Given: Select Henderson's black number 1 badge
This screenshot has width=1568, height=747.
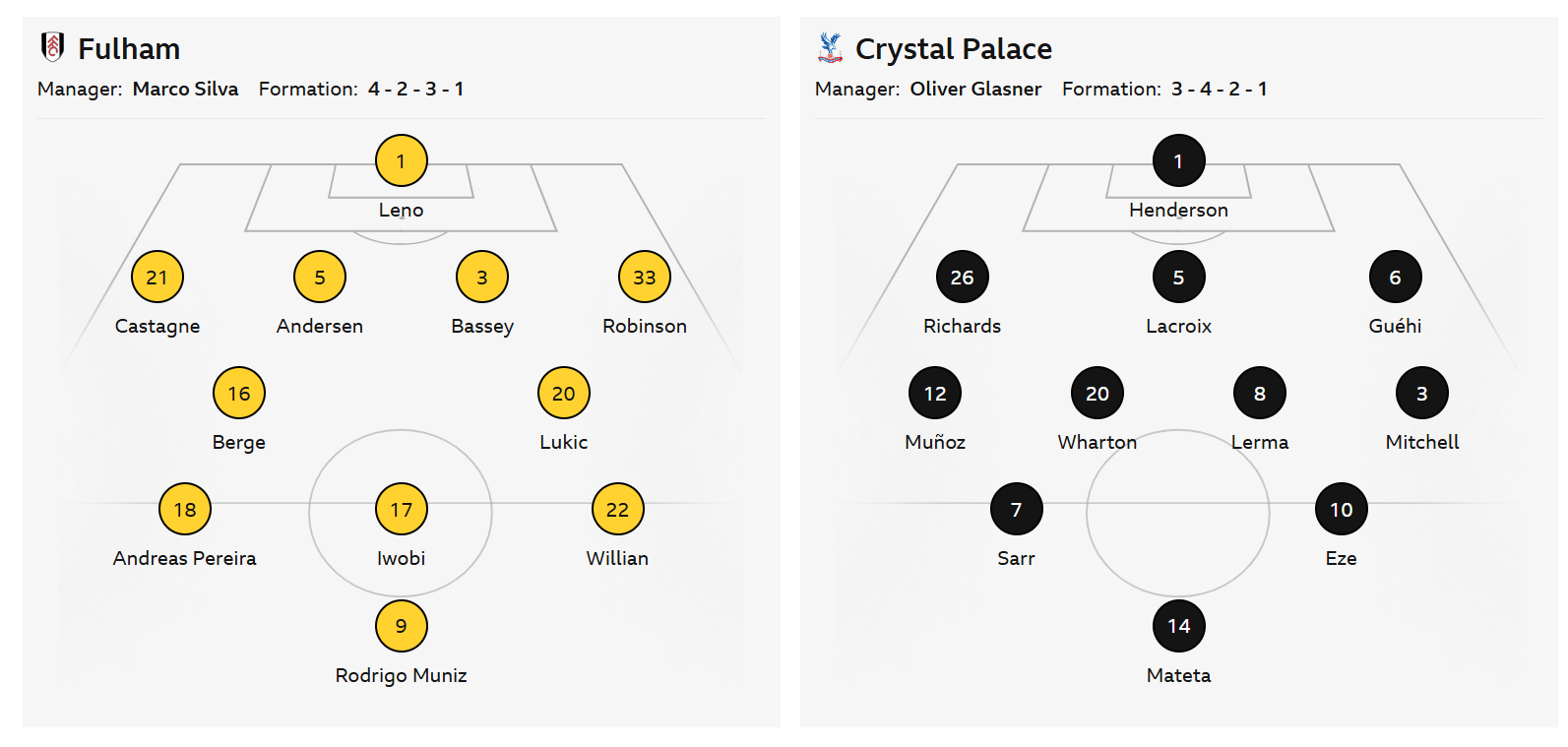Looking at the screenshot, I should 1178,160.
